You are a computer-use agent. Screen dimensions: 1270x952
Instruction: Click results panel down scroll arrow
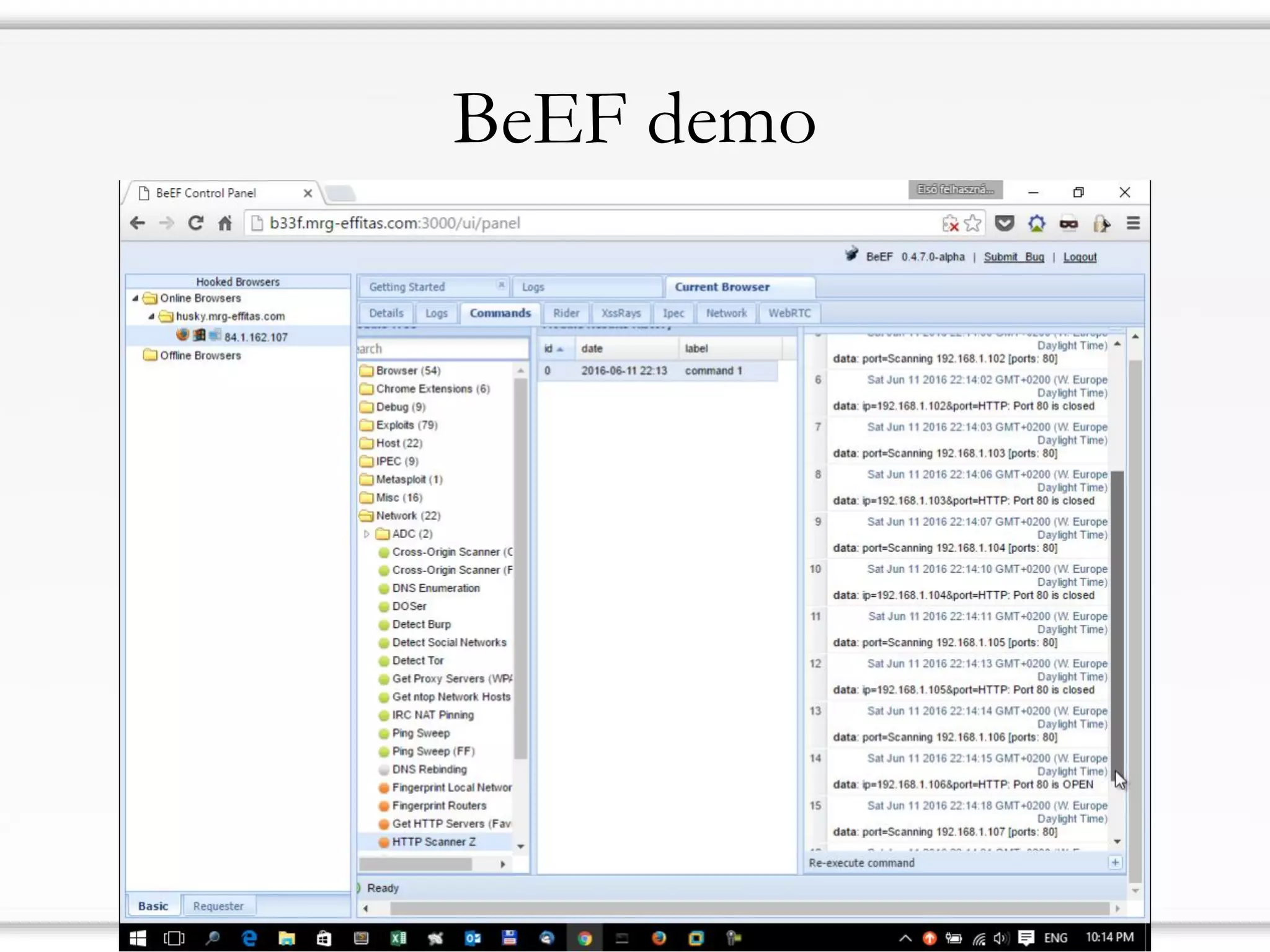point(1117,842)
